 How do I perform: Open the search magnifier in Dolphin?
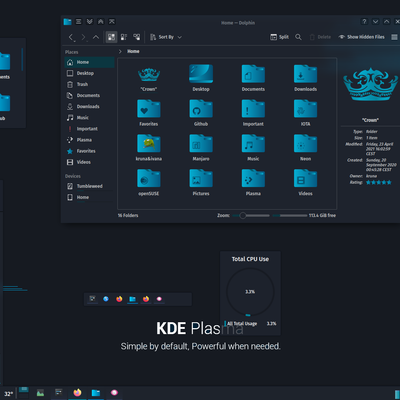[298, 37]
